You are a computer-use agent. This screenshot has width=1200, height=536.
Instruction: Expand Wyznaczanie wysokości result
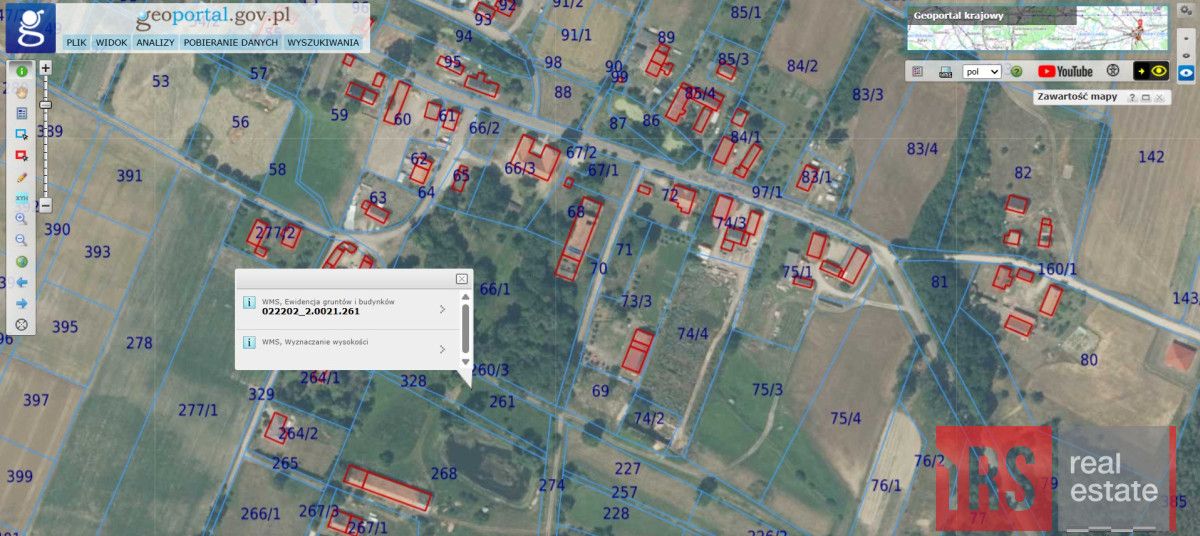442,349
